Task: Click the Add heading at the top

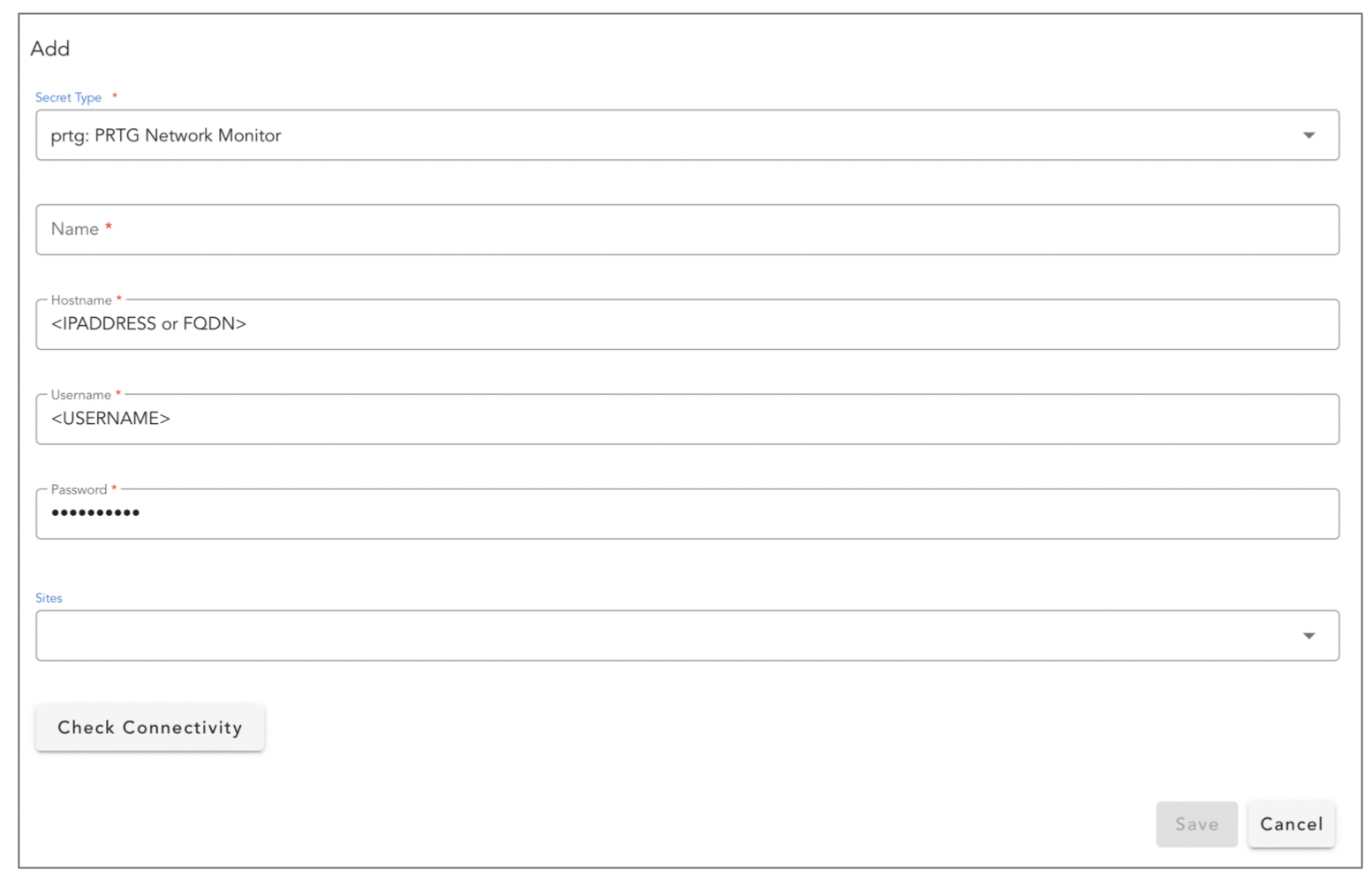Action: [50, 49]
